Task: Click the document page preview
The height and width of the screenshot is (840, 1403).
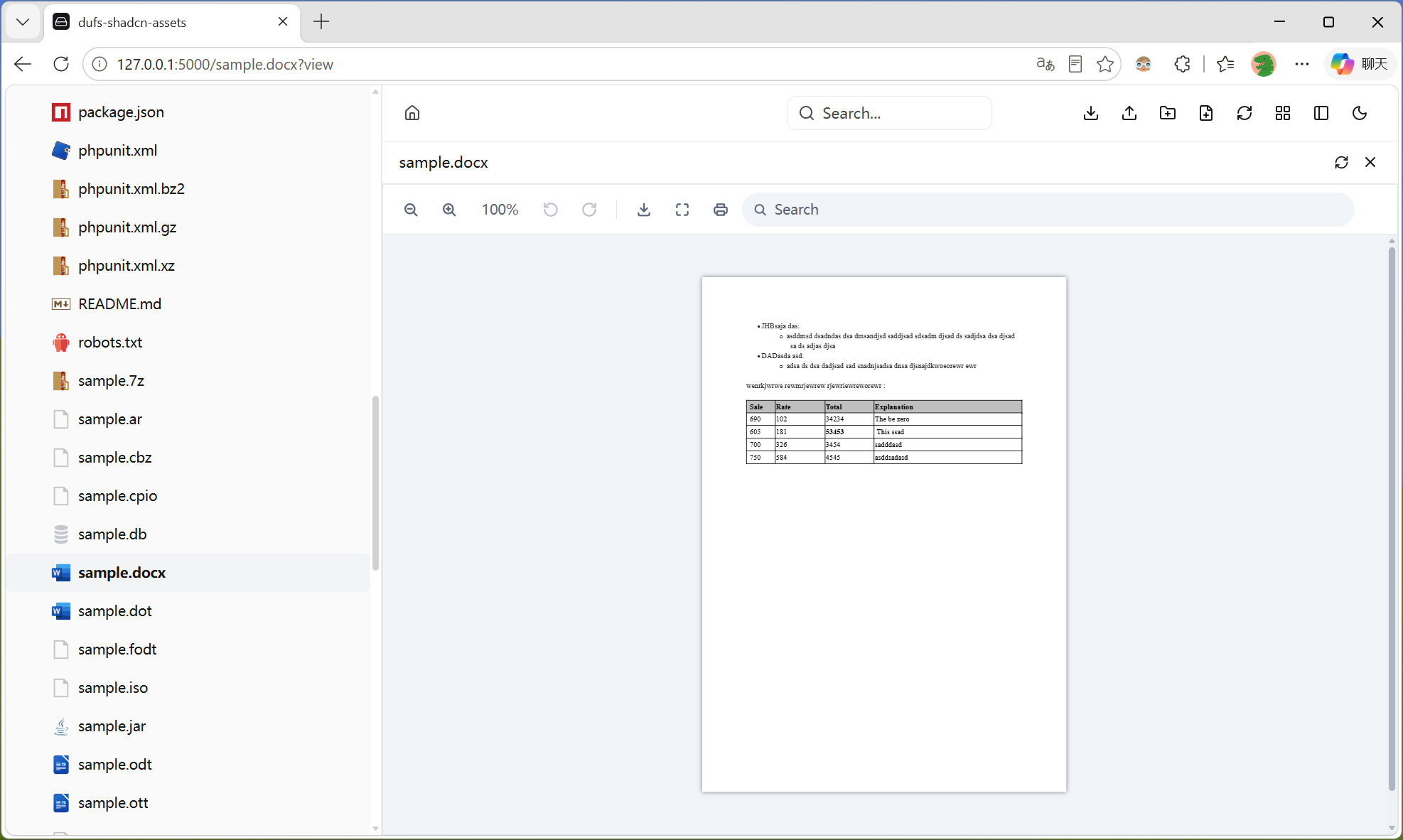Action: click(884, 534)
